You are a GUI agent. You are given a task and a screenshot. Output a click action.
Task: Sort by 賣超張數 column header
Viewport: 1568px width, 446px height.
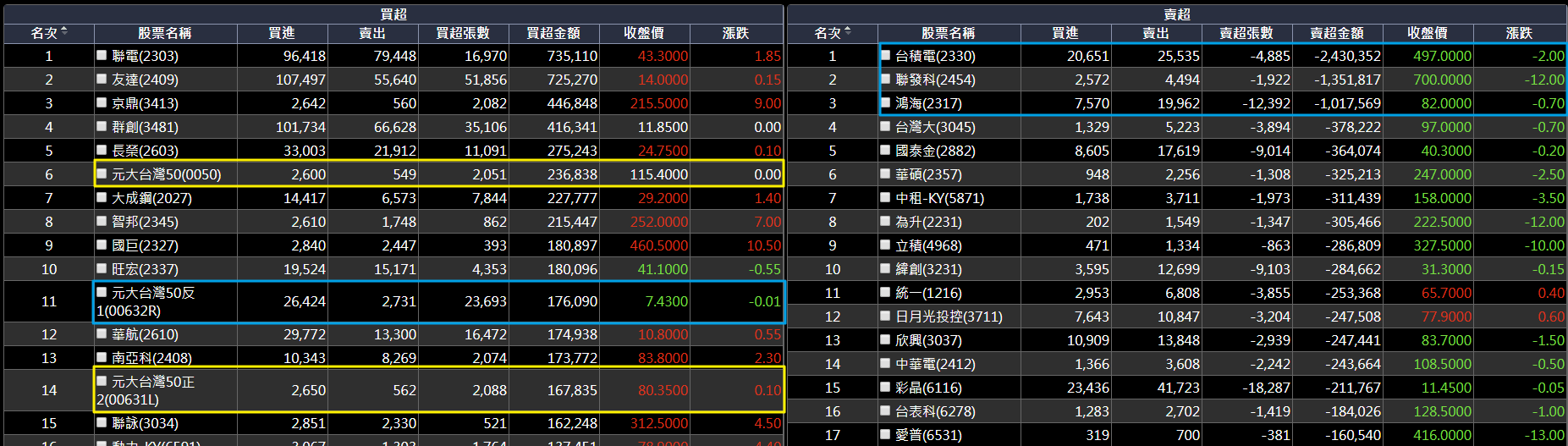coord(1246,33)
